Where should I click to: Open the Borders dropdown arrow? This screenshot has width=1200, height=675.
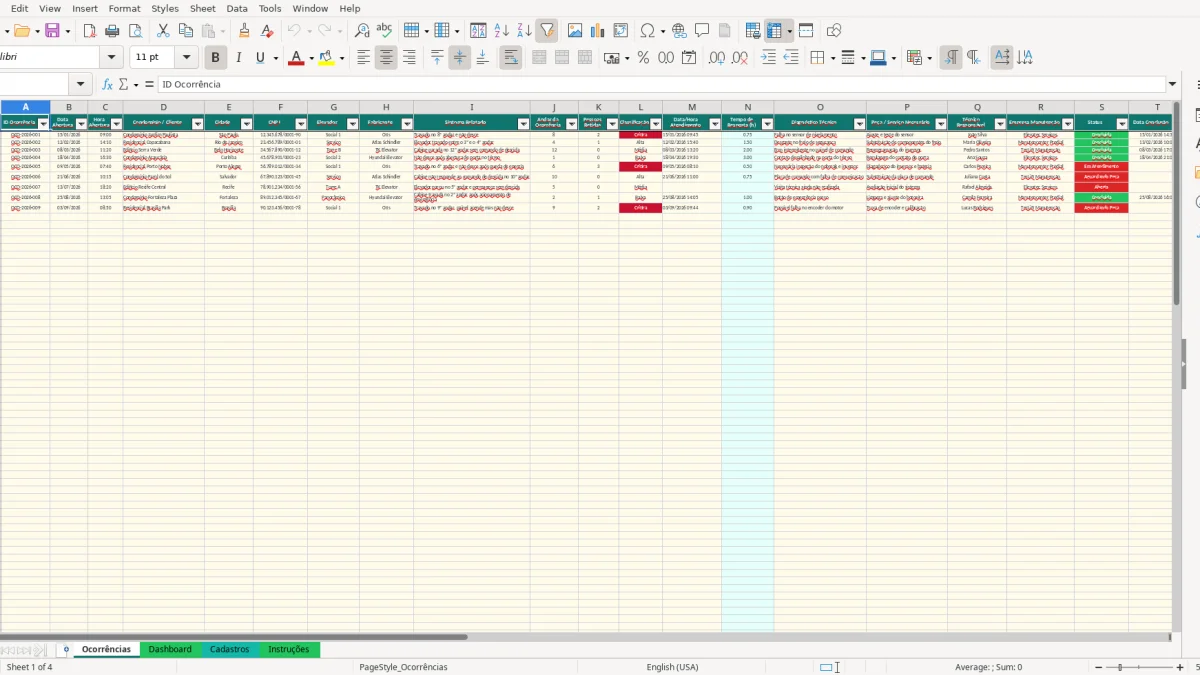tap(832, 58)
